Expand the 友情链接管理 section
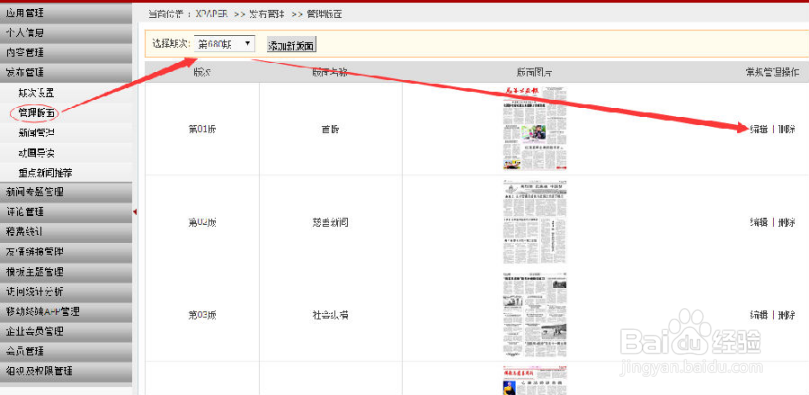 (66, 252)
